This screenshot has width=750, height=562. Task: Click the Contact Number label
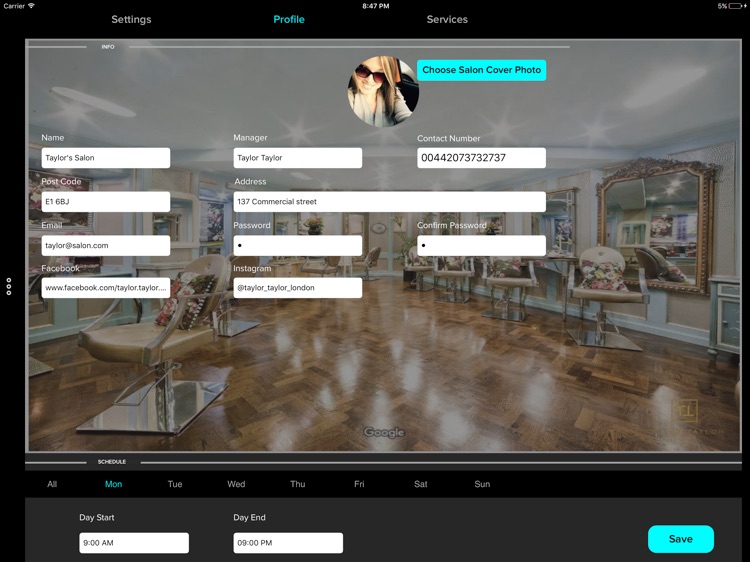point(449,138)
